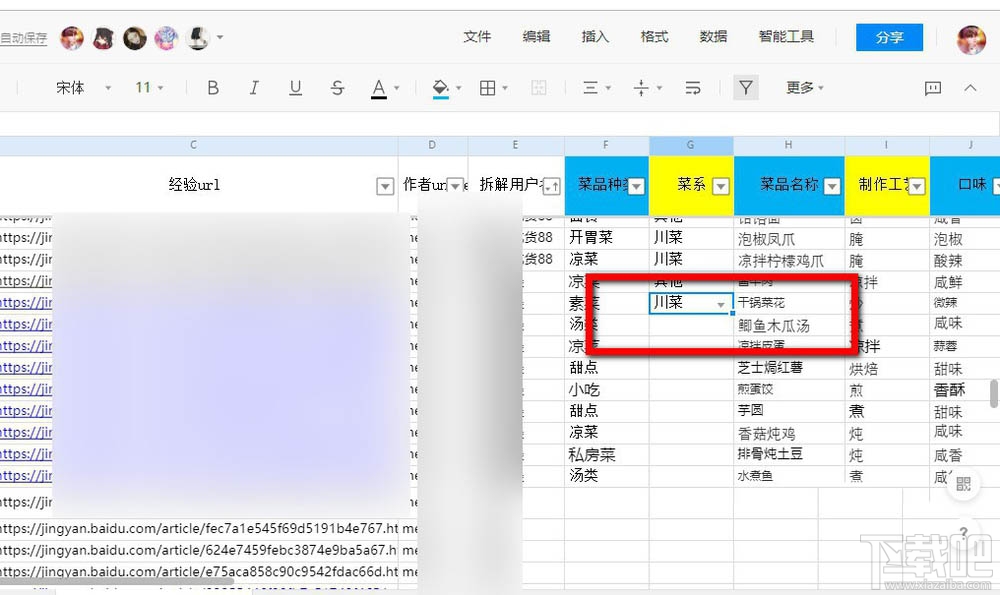Screen dimensions: 1000x595
Task: Pick a fill color from the paint bucket swatch
Action: (x=441, y=87)
